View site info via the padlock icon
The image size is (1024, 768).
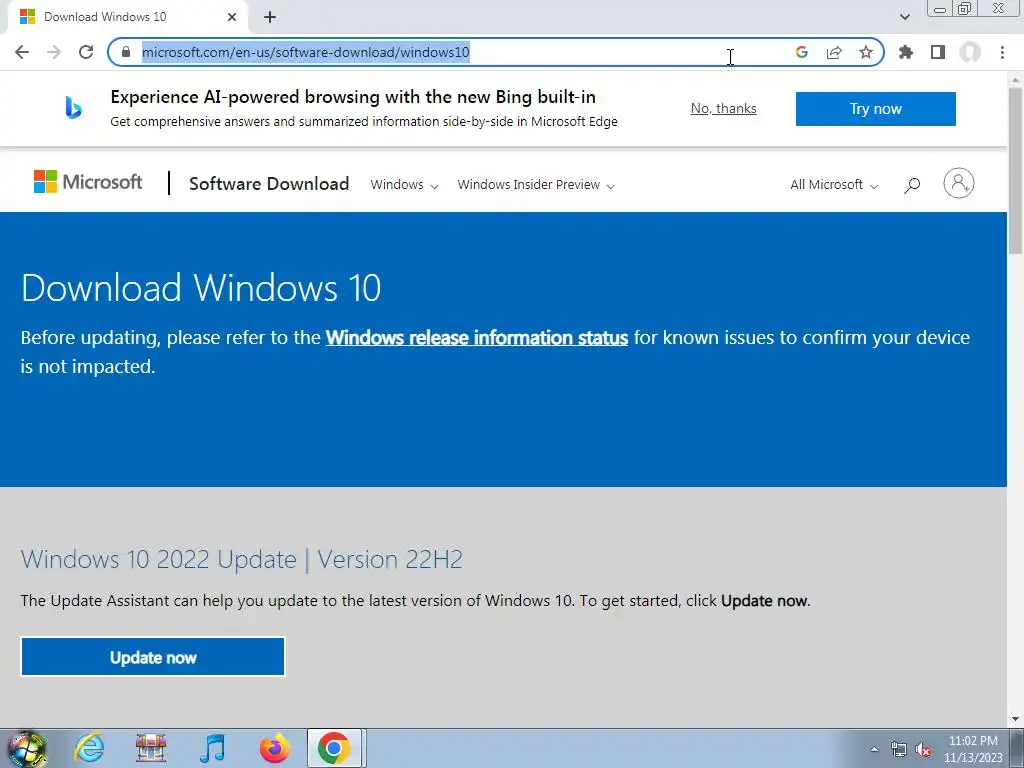click(126, 52)
